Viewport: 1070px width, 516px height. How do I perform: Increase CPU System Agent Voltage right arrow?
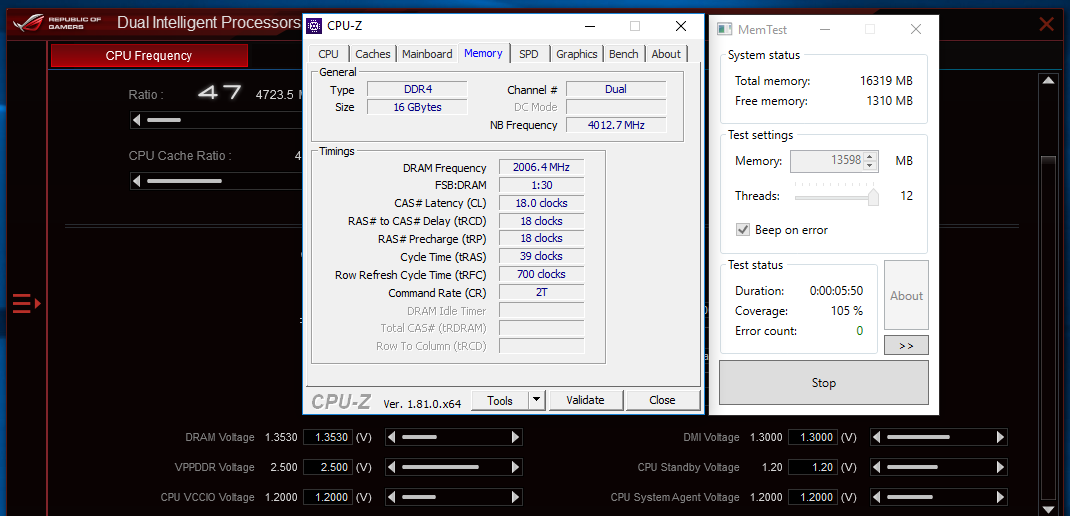tap(1001, 497)
